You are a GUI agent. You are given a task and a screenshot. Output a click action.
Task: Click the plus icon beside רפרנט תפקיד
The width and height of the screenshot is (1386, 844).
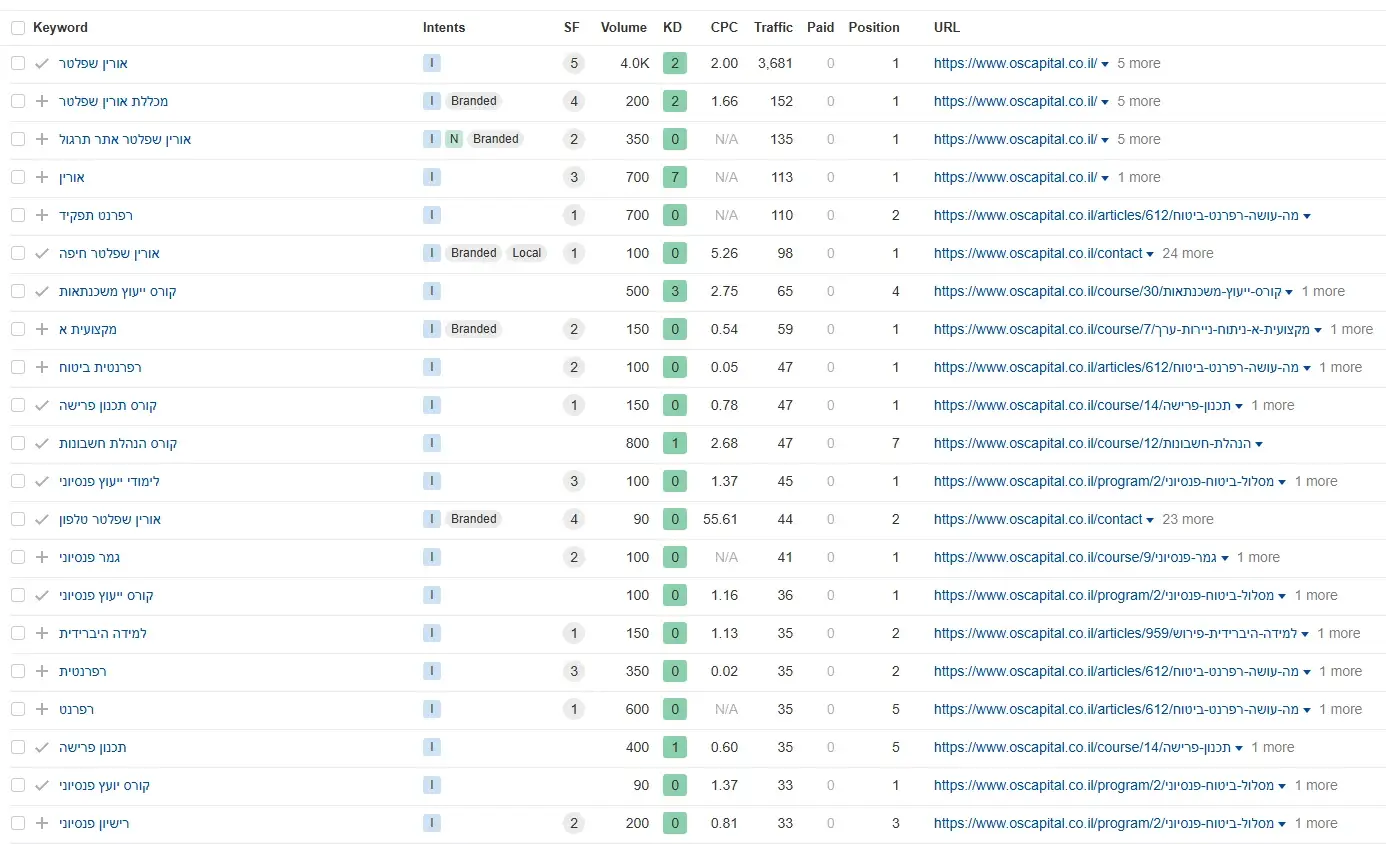(41, 215)
